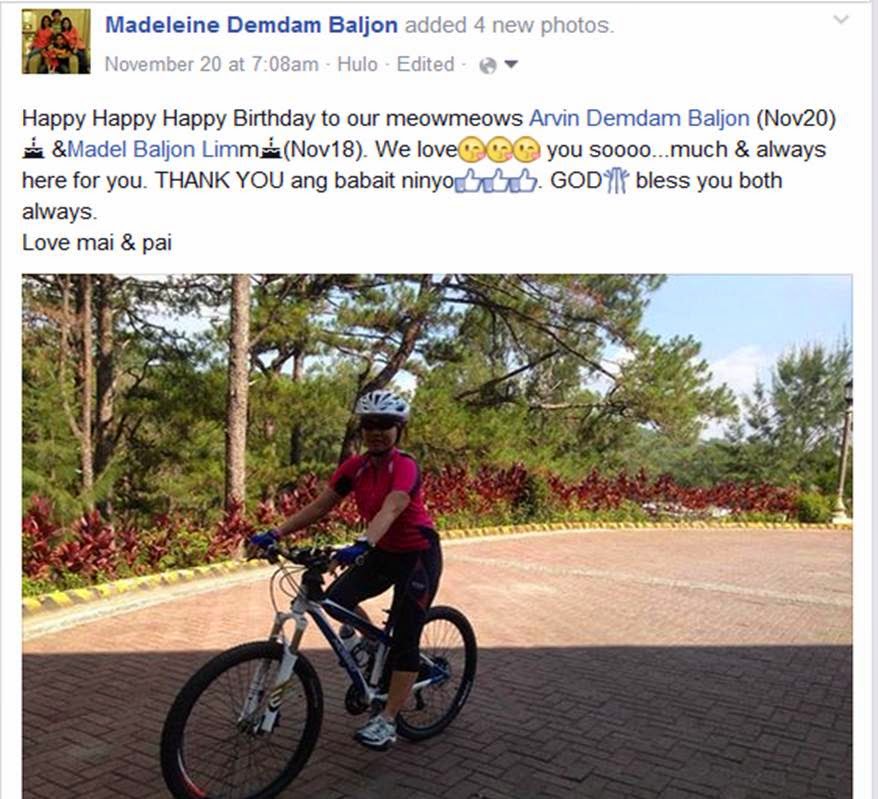
Task: Expand the privacy audience dropdown arrow
Action: 511,64
